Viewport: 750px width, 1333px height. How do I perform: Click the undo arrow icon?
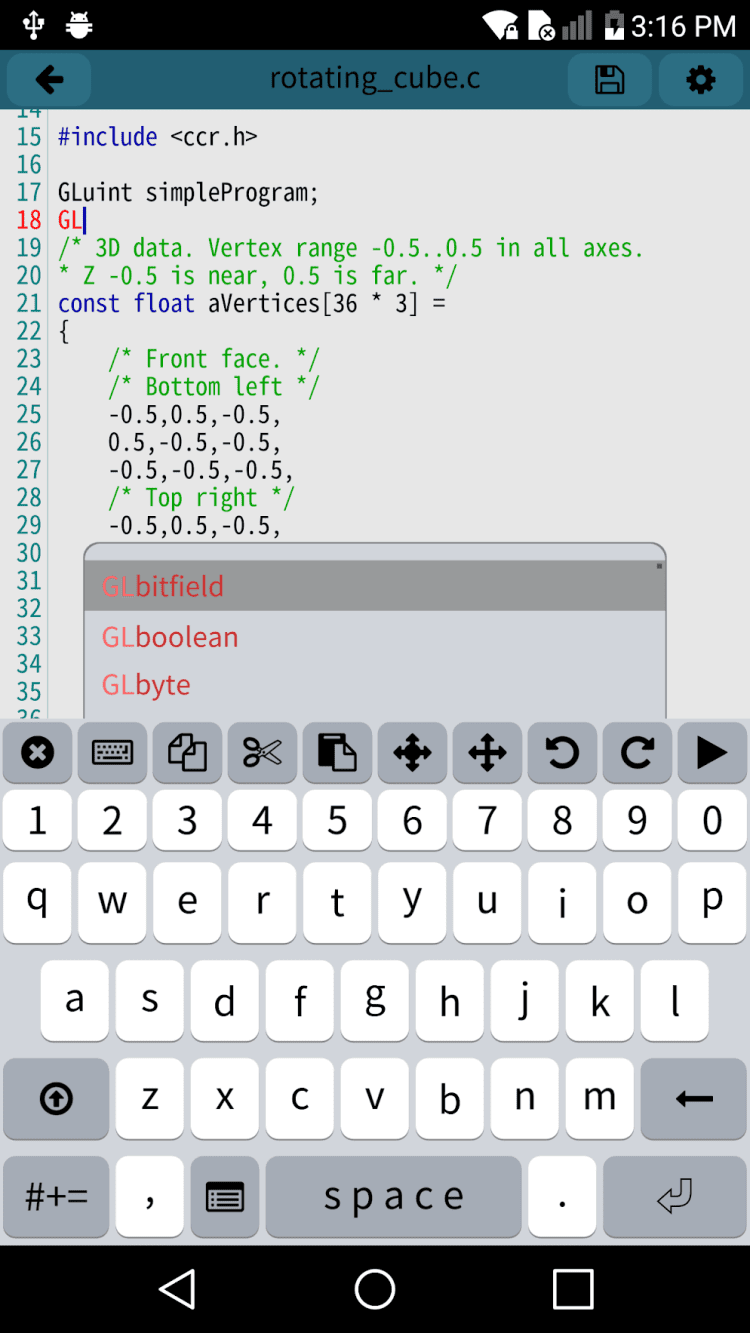coord(562,752)
